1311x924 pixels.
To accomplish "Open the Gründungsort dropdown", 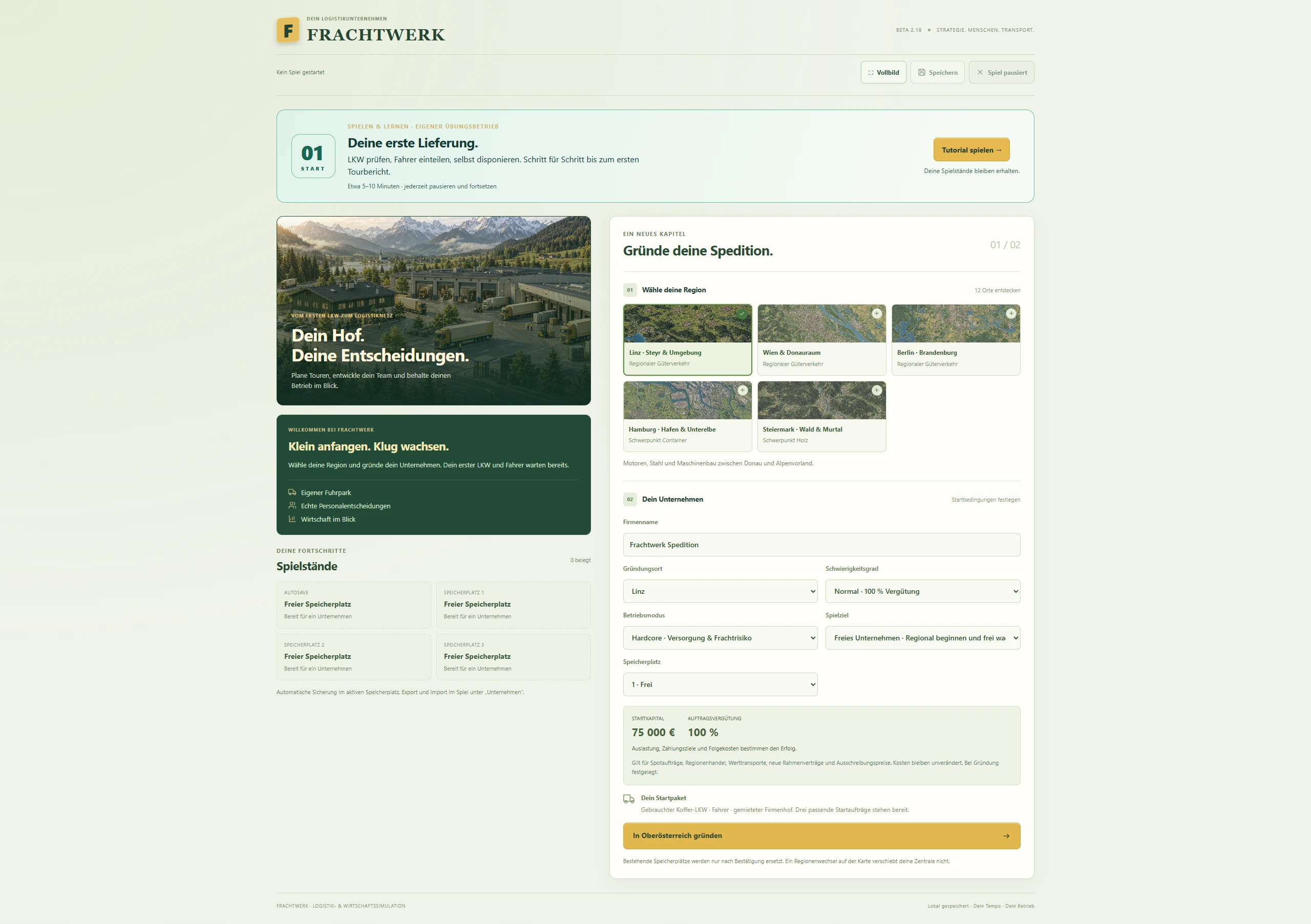I will 720,591.
